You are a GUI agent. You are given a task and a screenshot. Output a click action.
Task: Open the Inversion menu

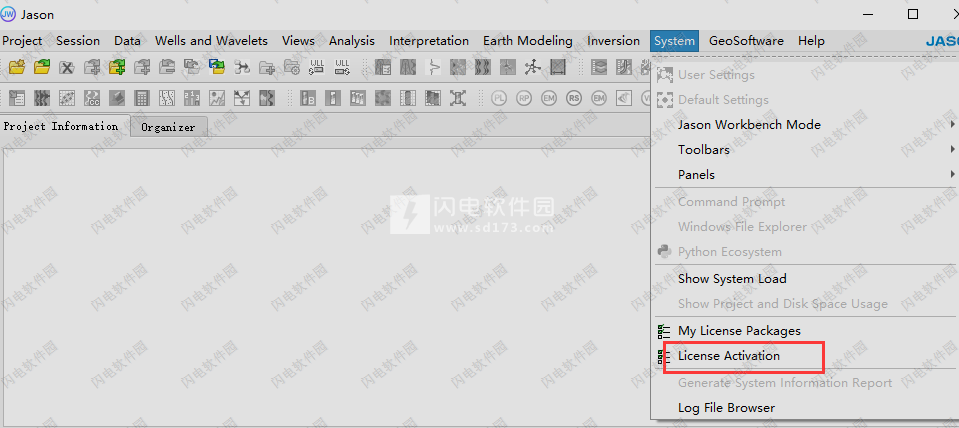pos(613,41)
